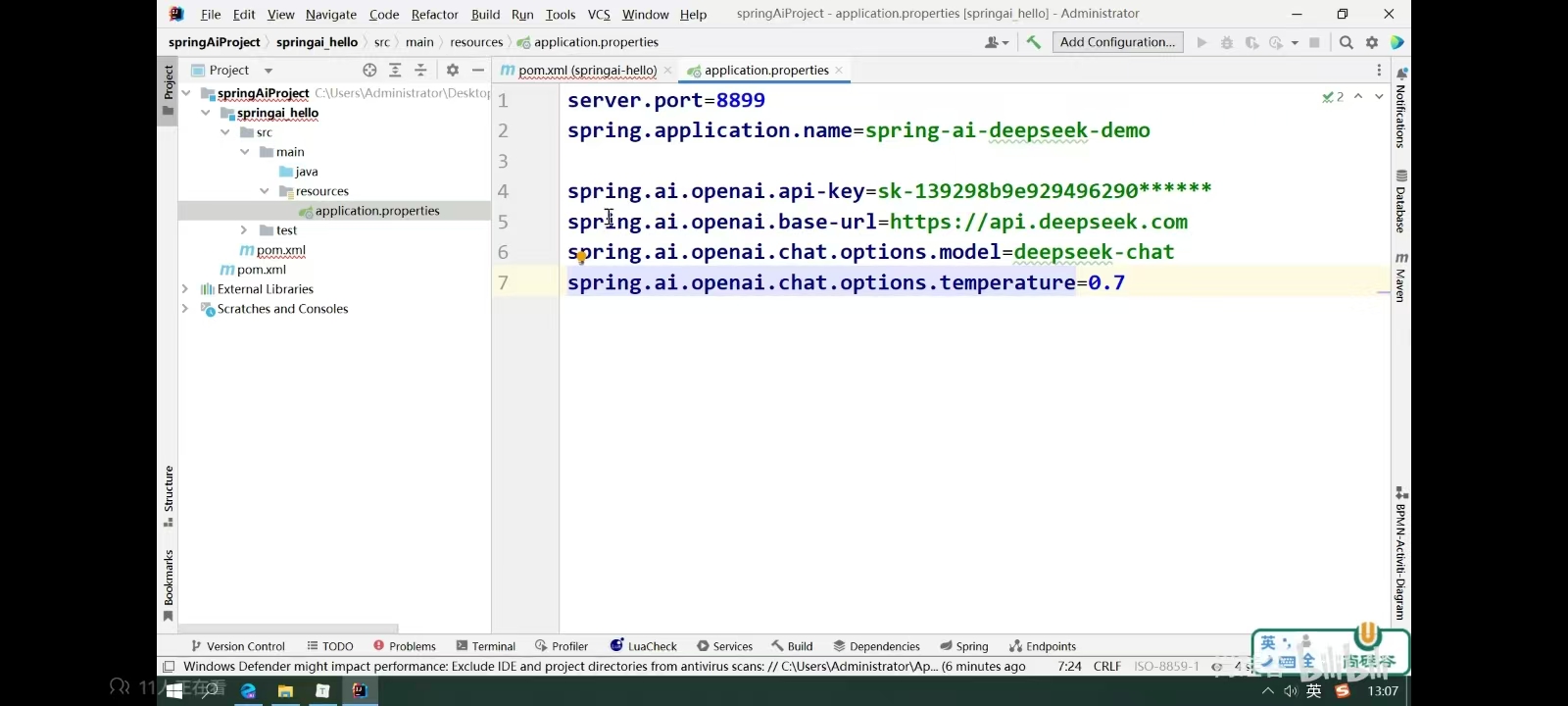Click the Stop square icon in toolbar
This screenshot has width=1568, height=706.
(1314, 42)
